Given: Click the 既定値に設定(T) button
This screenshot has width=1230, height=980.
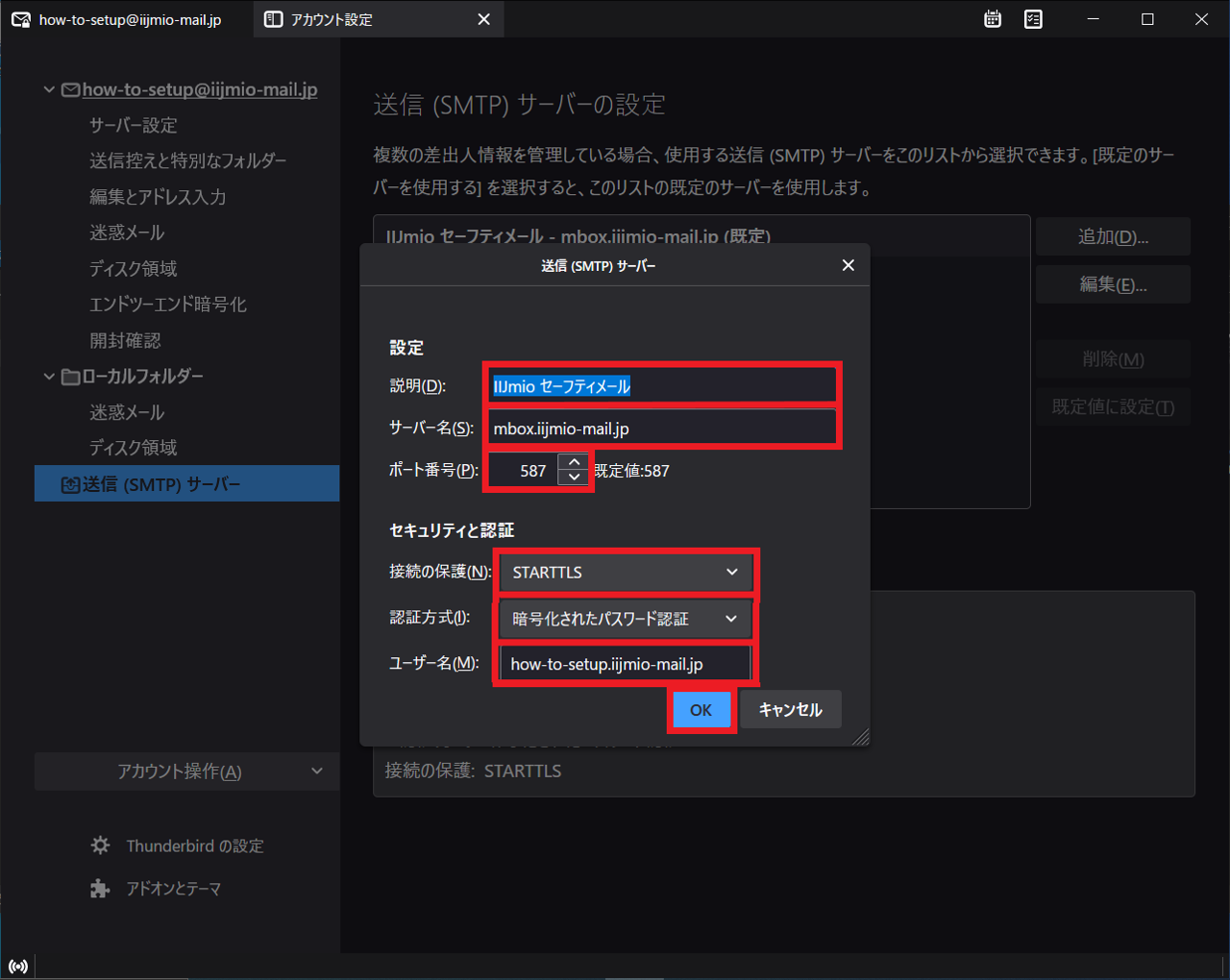Looking at the screenshot, I should coord(1113,407).
